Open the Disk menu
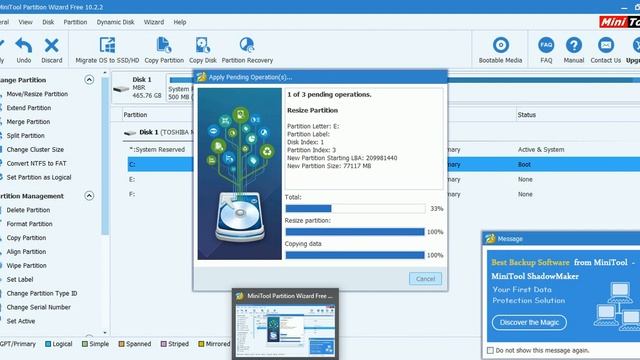640x360 pixels. (x=48, y=22)
